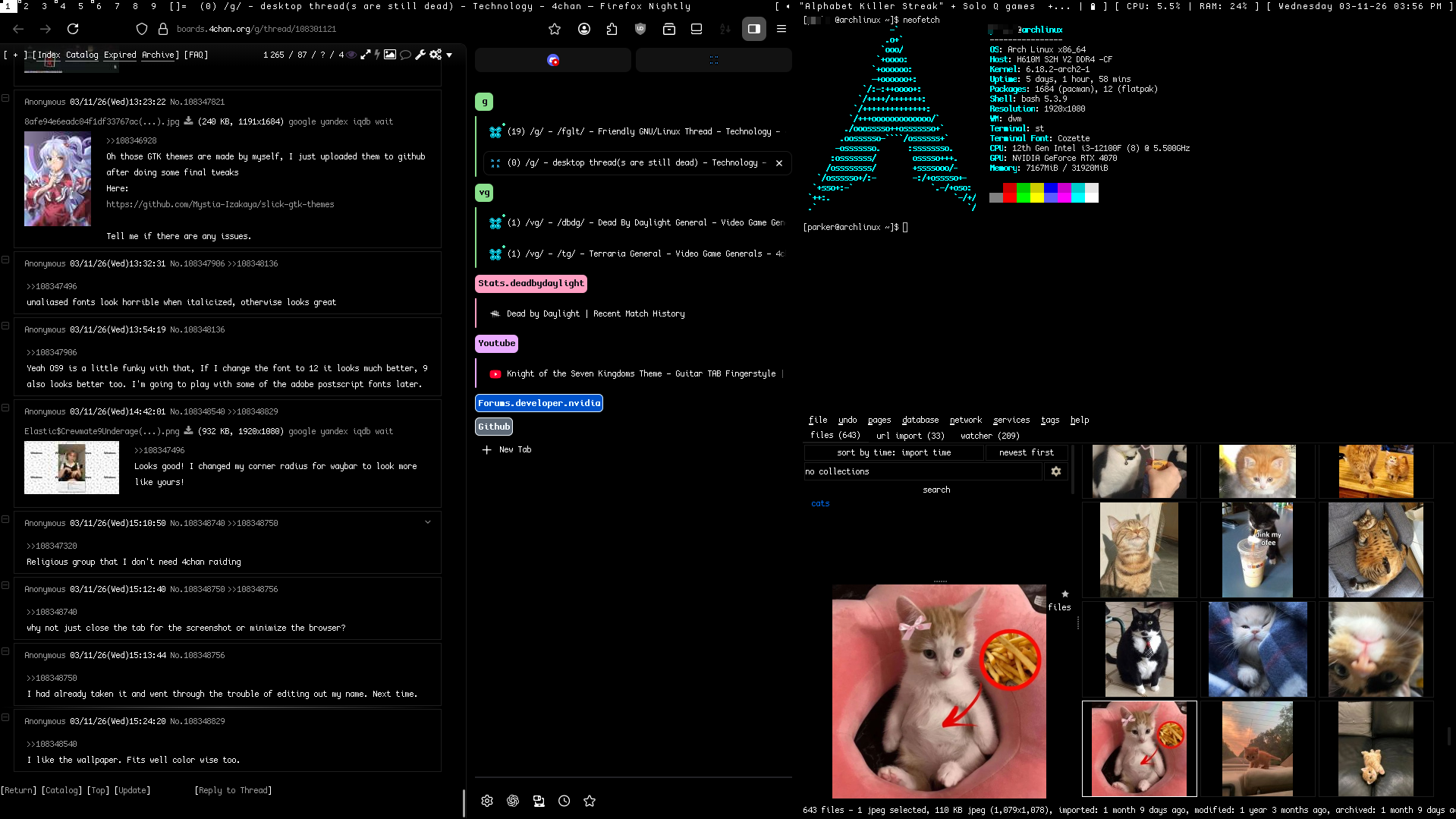
Task: Open the AI chatbot sidebar icon
Action: (513, 801)
